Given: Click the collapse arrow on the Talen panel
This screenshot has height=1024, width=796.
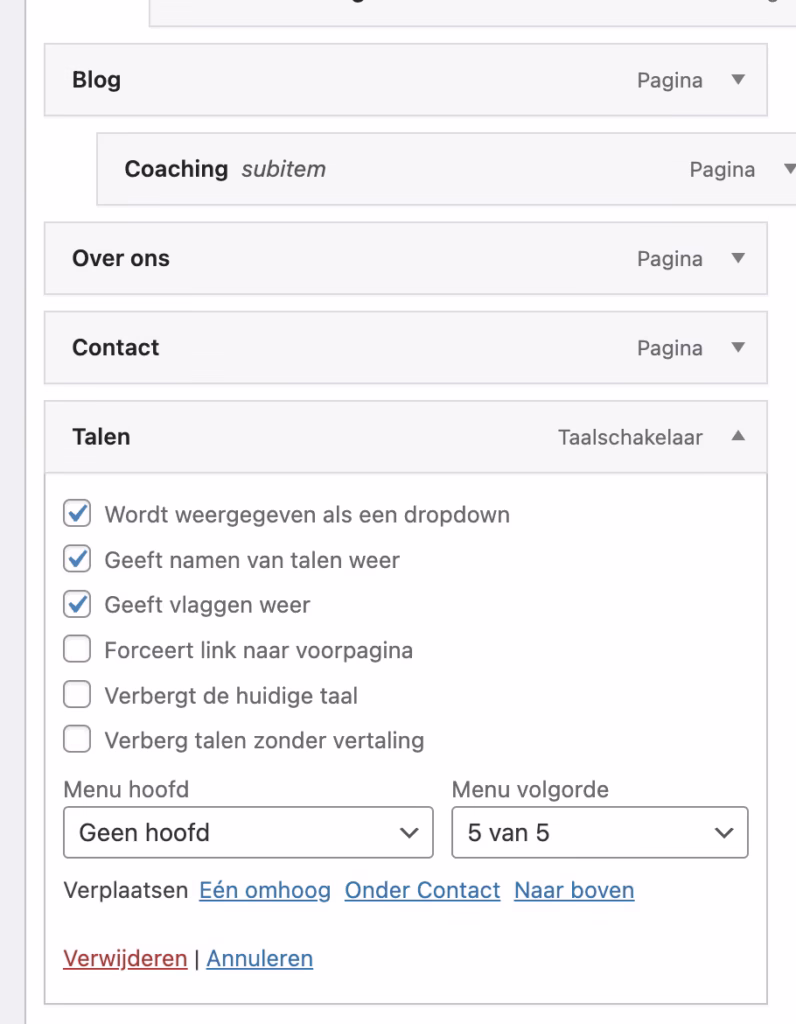Looking at the screenshot, I should (737, 437).
